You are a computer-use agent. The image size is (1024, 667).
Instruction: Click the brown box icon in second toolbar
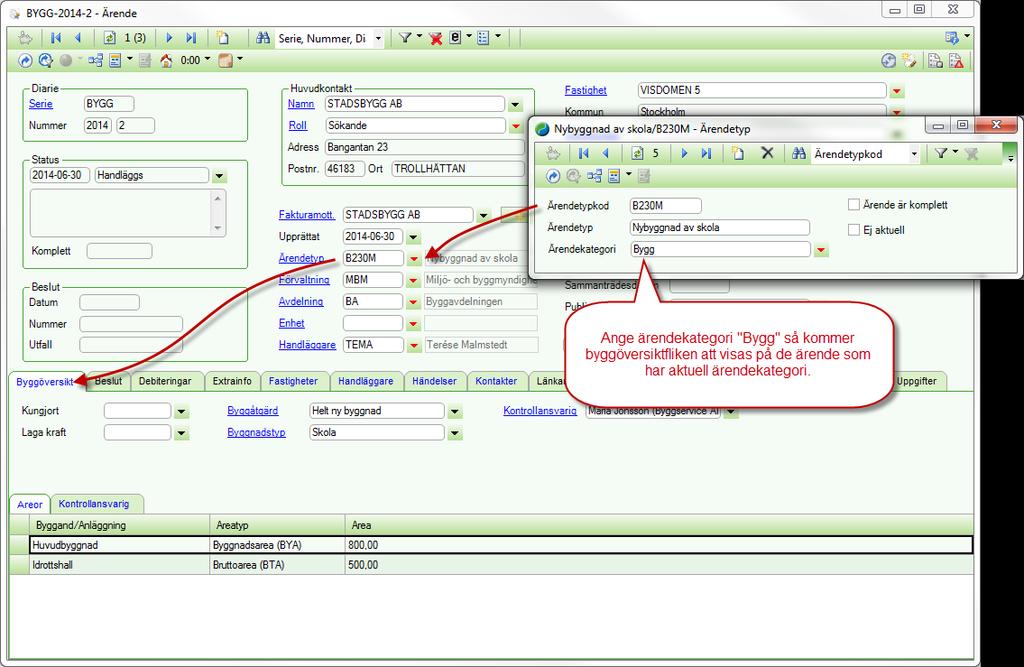point(225,61)
